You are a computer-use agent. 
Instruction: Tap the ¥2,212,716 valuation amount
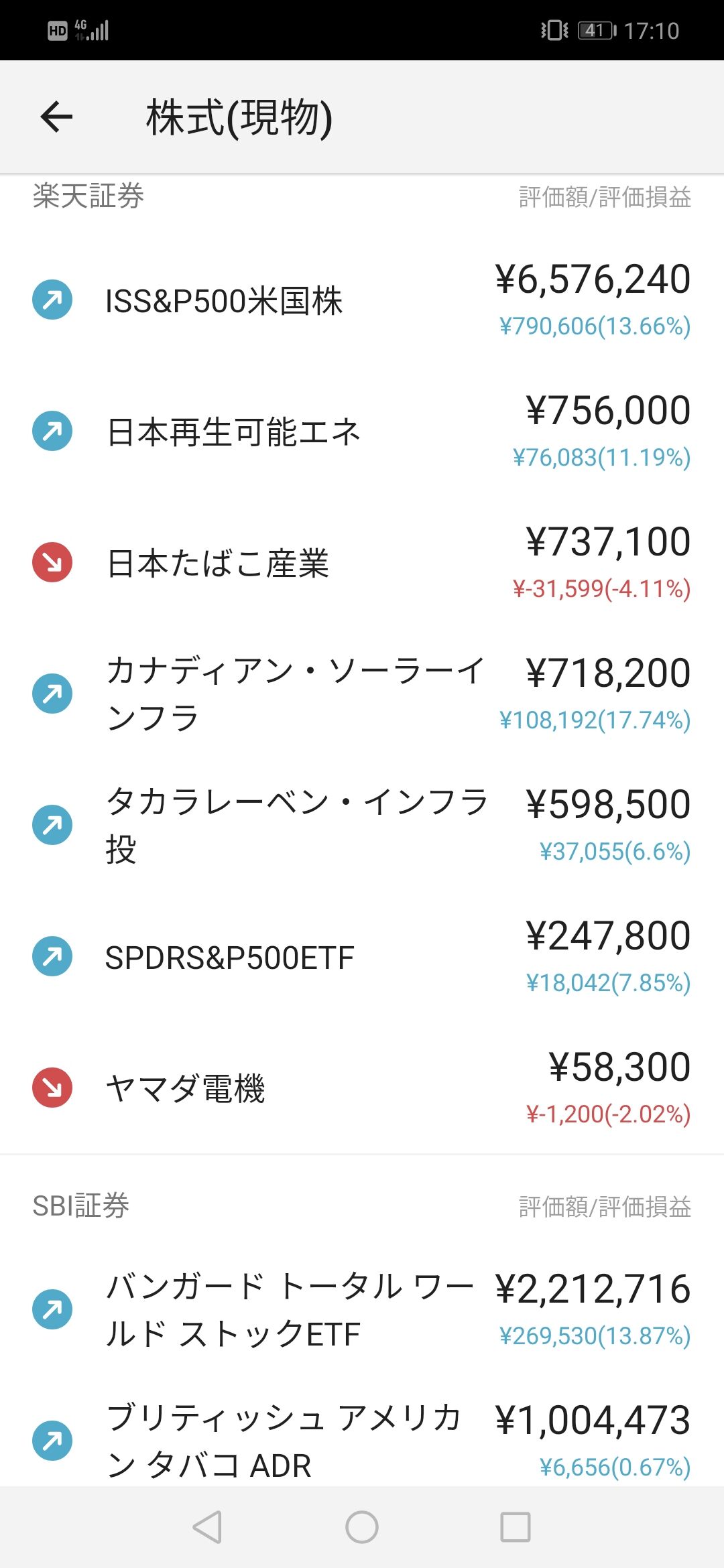pos(593,1289)
